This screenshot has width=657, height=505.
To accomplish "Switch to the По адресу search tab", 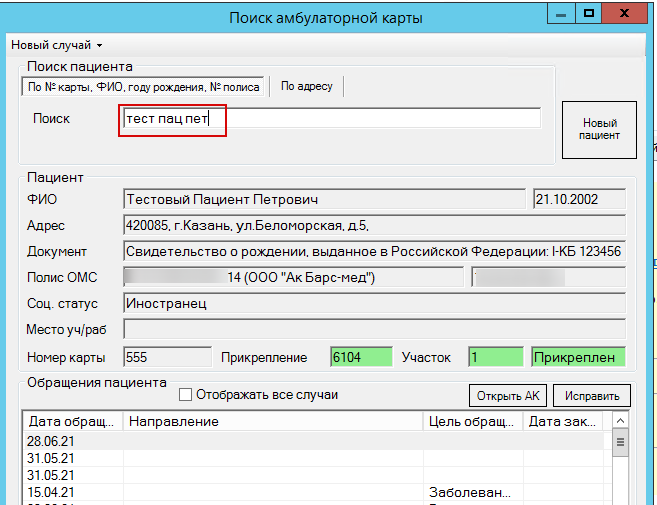I will [x=306, y=87].
